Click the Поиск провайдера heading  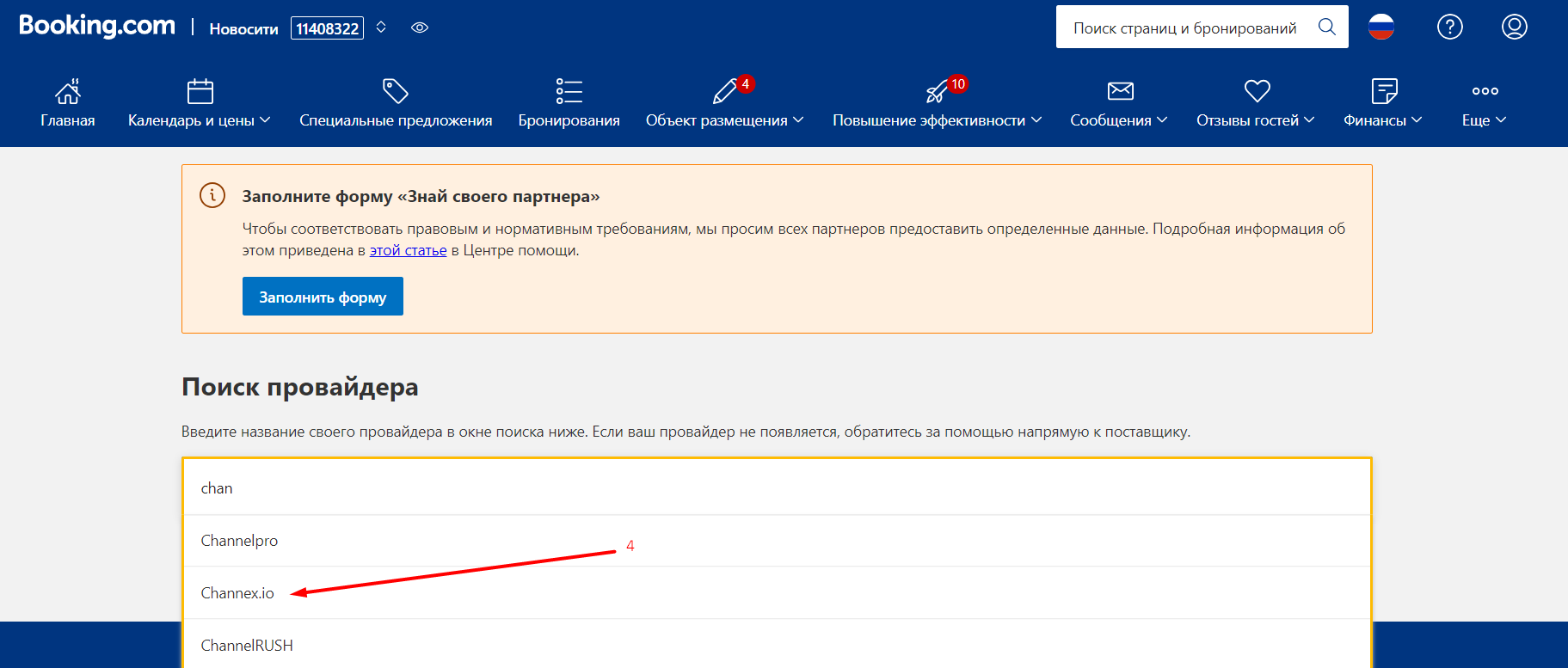point(300,387)
